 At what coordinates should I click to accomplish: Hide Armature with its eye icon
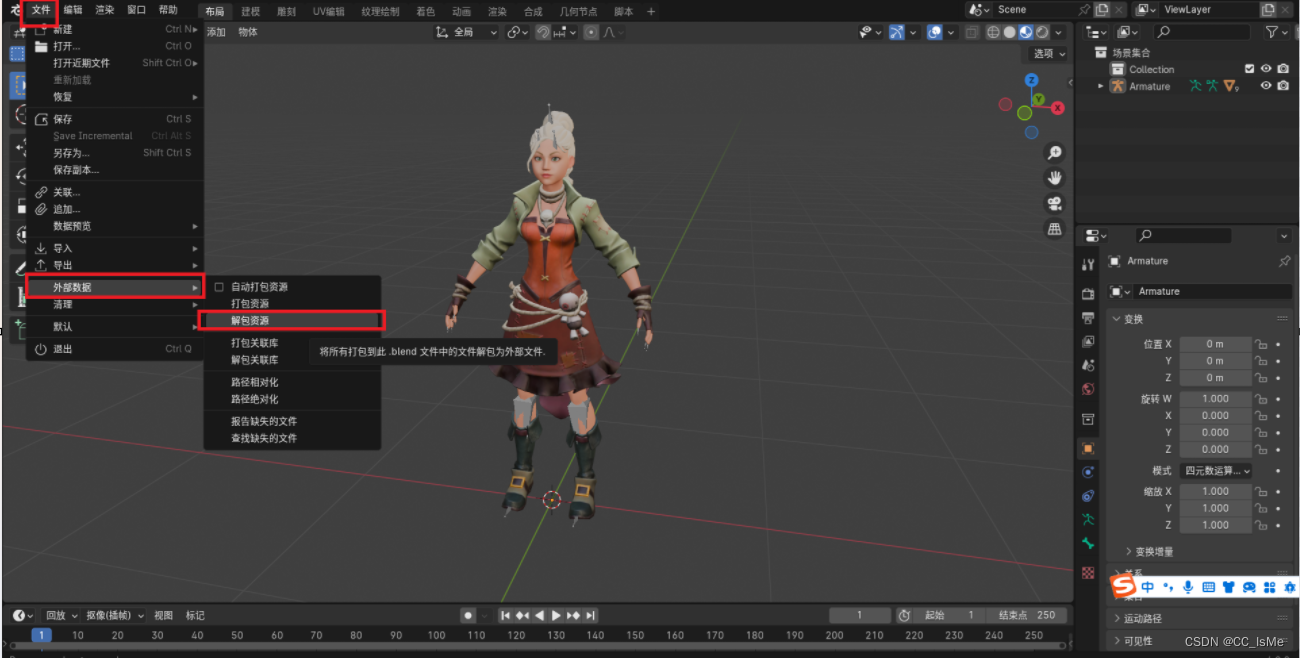[x=1266, y=86]
